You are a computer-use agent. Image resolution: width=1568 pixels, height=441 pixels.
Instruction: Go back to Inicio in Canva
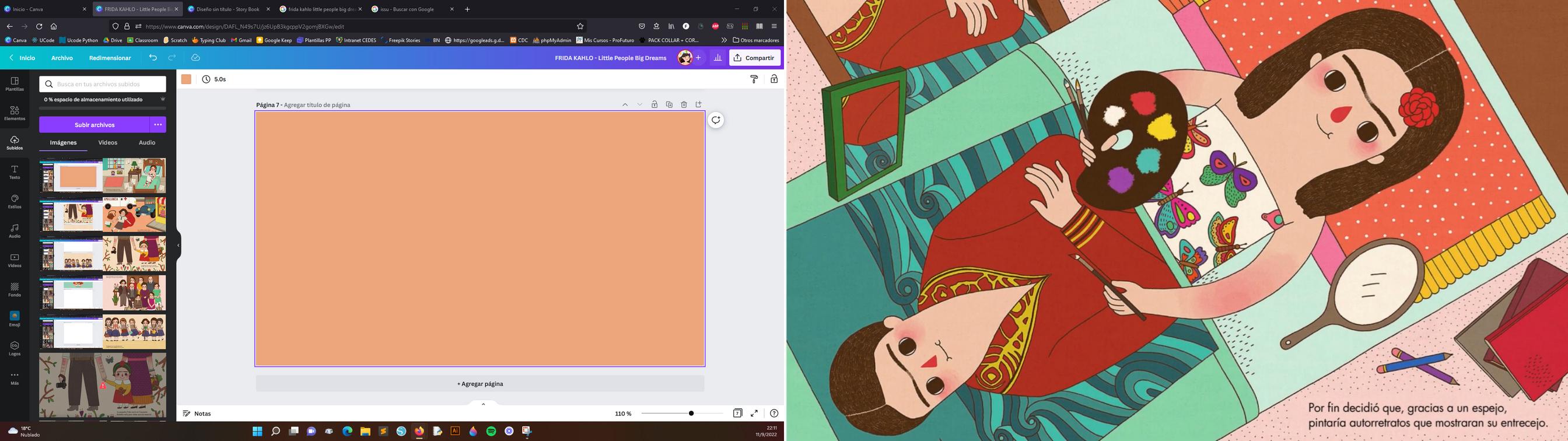(x=23, y=58)
